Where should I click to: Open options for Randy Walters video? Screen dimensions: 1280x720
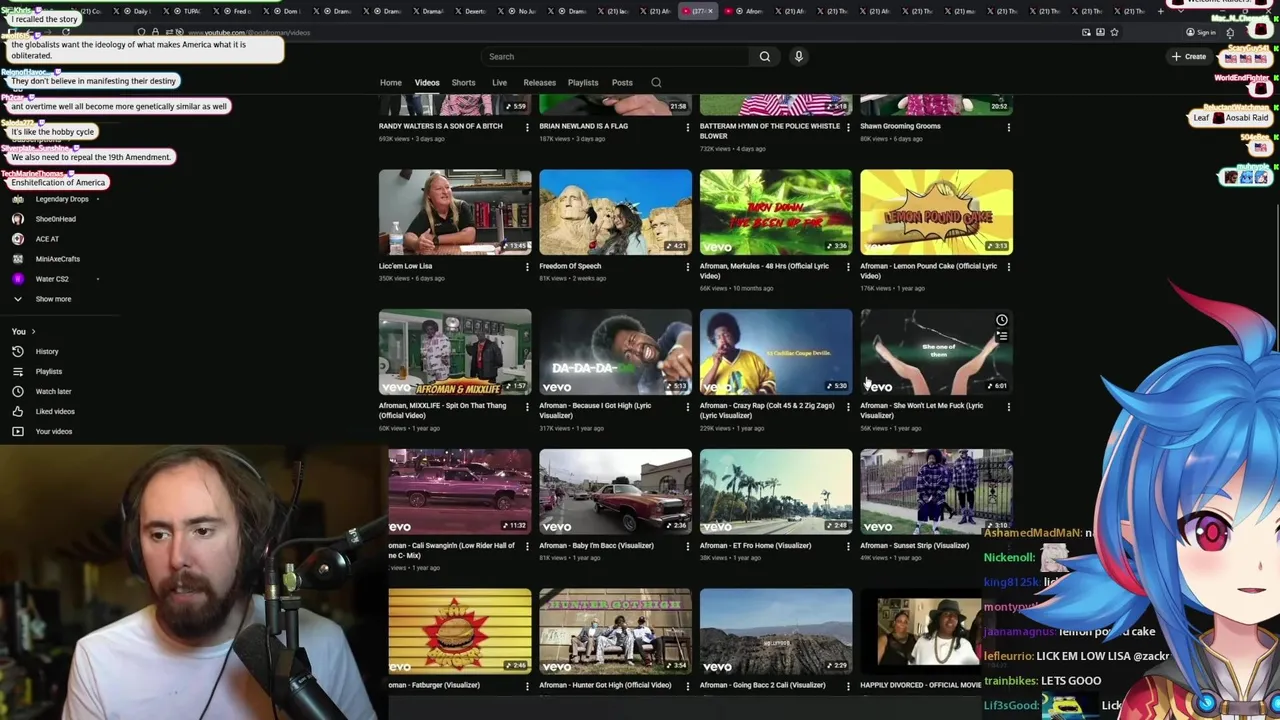[527, 127]
